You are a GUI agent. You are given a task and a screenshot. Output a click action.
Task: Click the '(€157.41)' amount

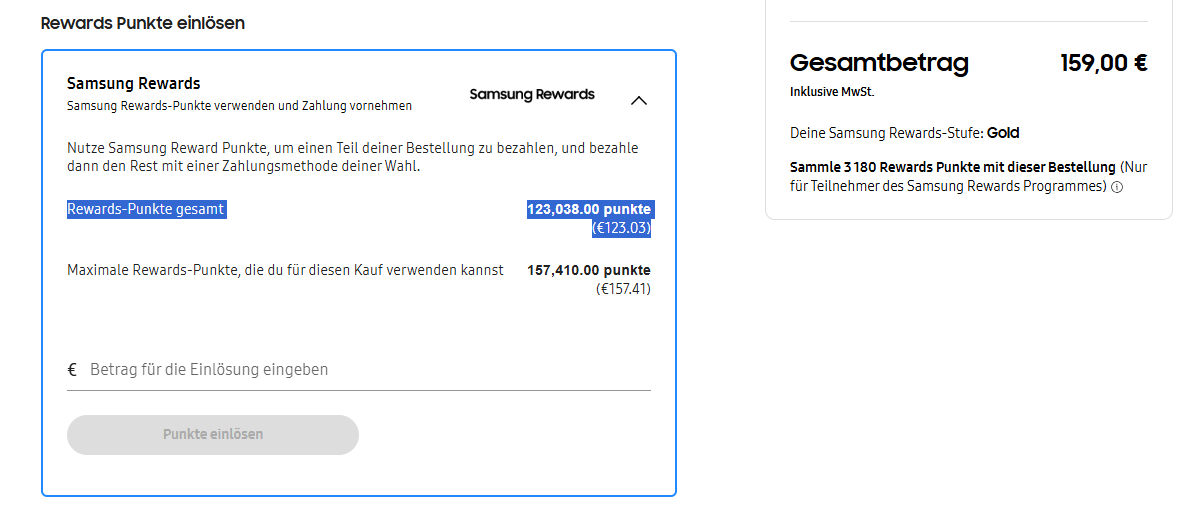point(623,289)
